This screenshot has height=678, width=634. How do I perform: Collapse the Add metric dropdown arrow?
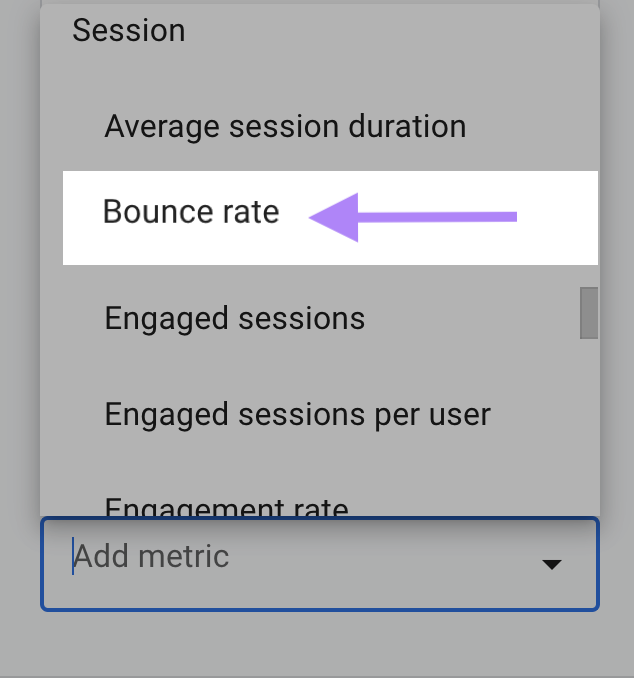coord(551,565)
